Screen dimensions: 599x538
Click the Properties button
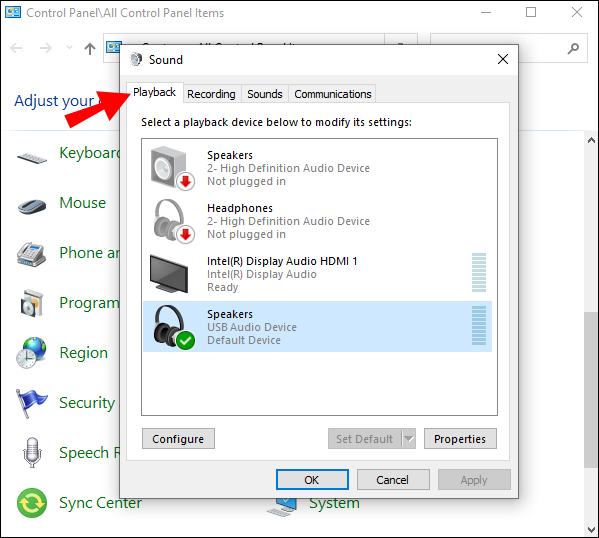point(460,439)
